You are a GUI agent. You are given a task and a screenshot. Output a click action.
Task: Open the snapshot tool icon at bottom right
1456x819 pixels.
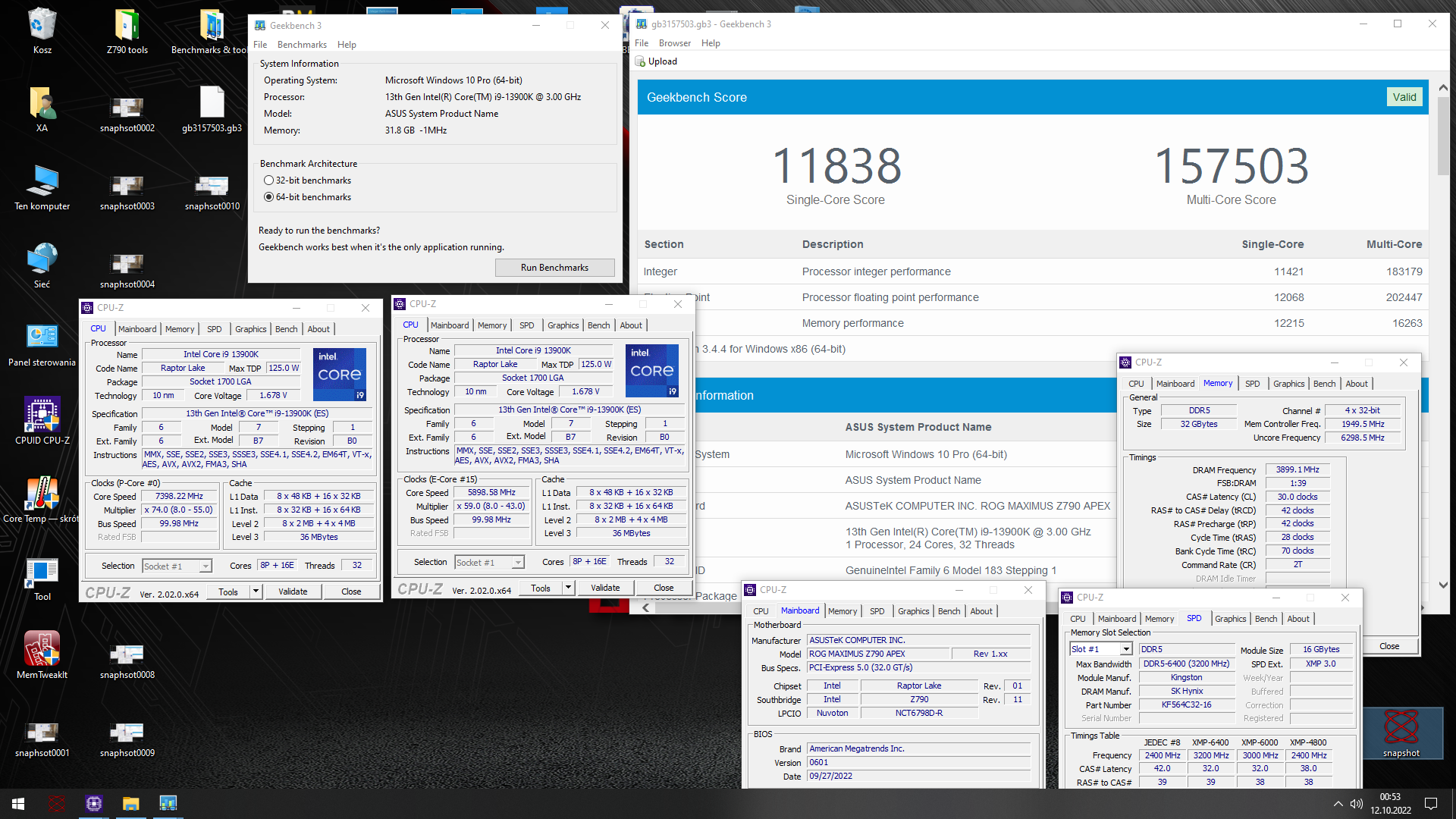[x=1401, y=733]
